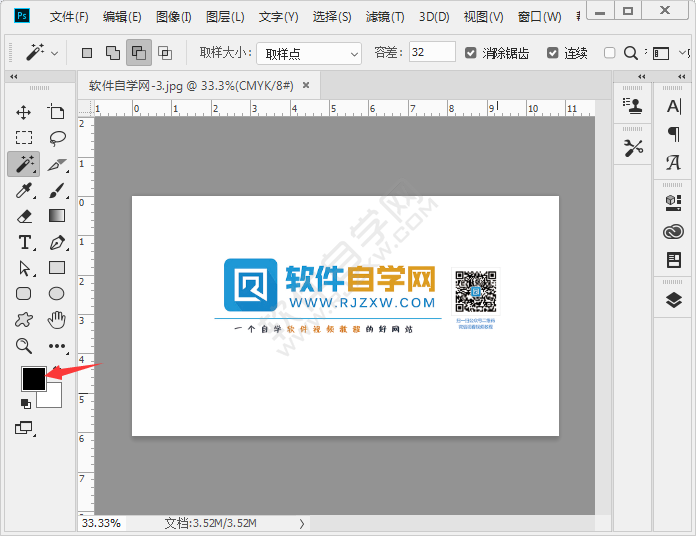Open the Change Screen Mode button
Screen dimensions: 696x536
pos(24,428)
